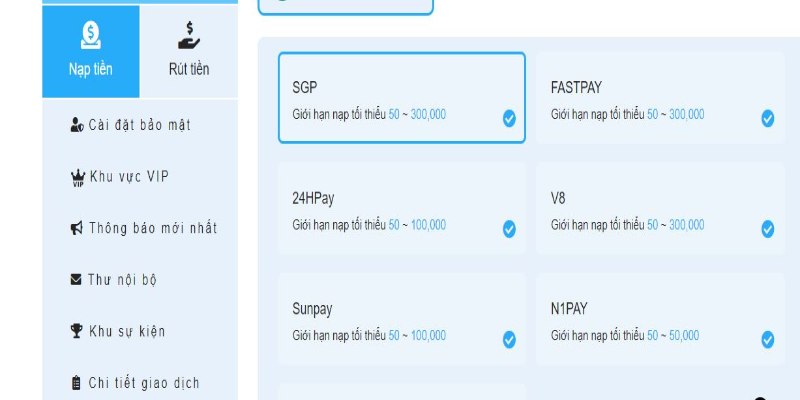Click the clipboard transaction details icon
The height and width of the screenshot is (400, 800).
[x=77, y=383]
